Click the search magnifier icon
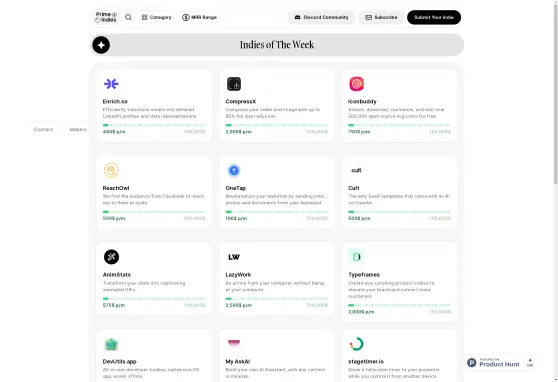558x382 pixels. pyautogui.click(x=128, y=17)
